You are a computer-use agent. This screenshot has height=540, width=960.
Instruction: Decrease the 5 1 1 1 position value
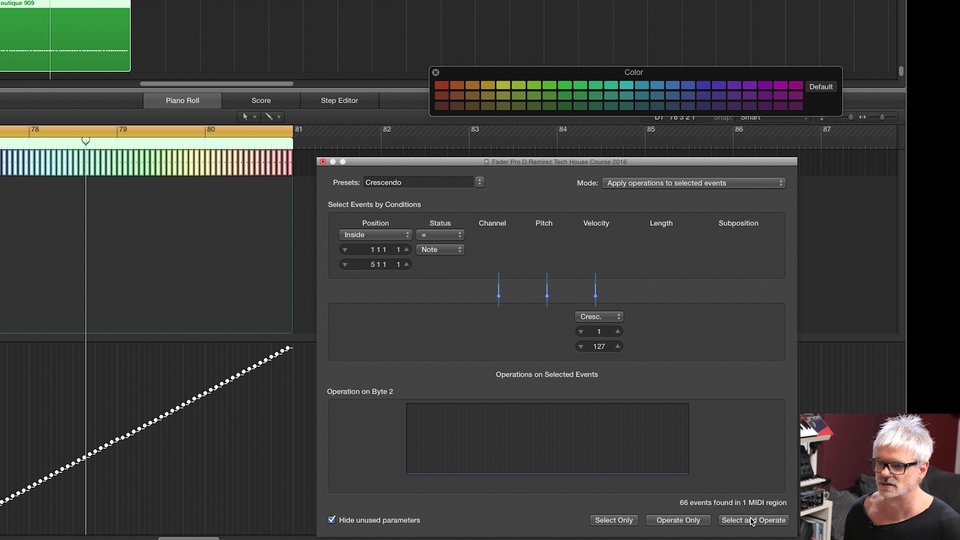345,264
